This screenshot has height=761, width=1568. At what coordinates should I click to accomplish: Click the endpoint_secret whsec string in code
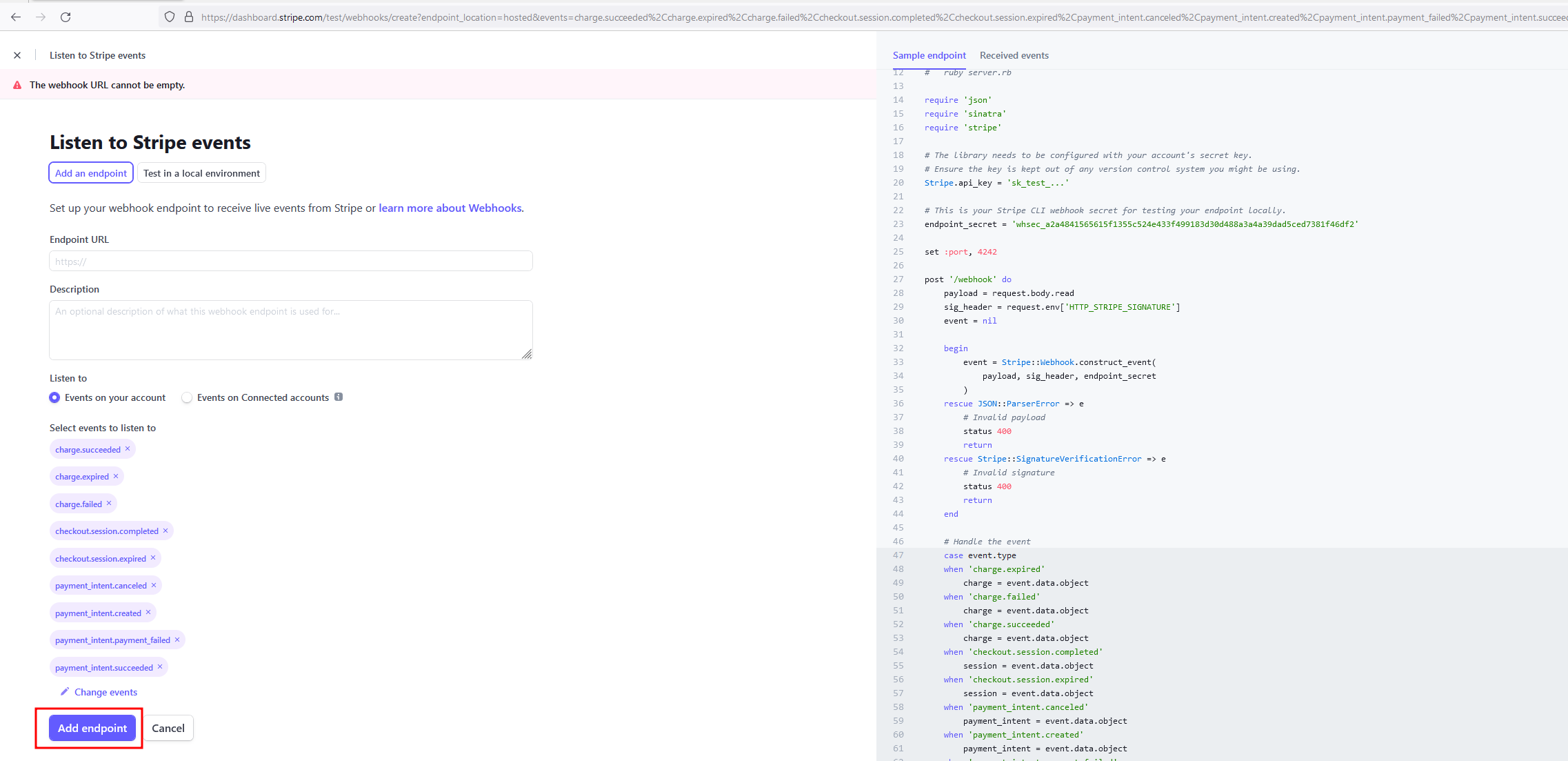pyautogui.click(x=1185, y=224)
